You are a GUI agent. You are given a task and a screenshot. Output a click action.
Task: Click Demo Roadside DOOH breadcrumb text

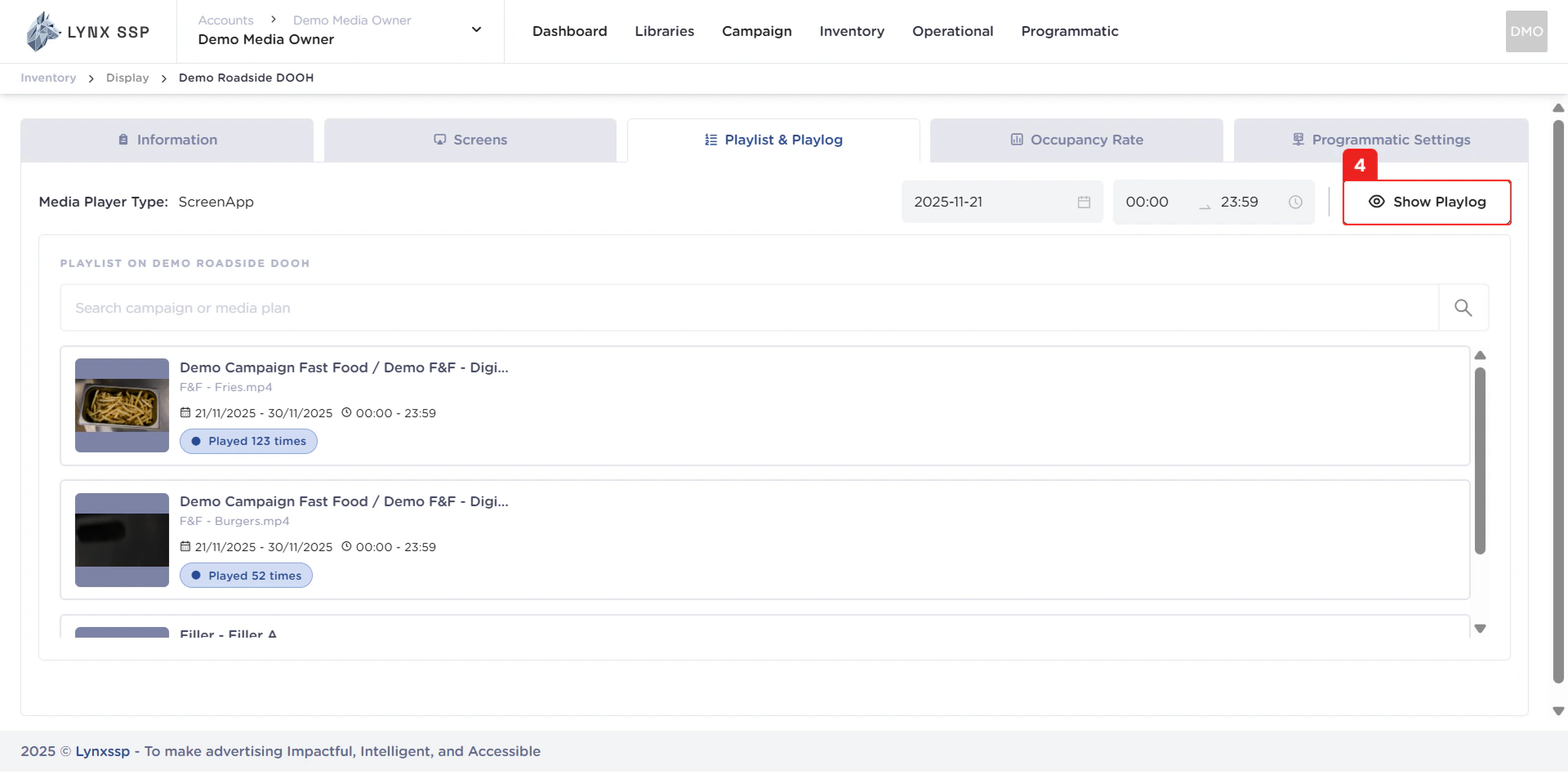pyautogui.click(x=246, y=78)
